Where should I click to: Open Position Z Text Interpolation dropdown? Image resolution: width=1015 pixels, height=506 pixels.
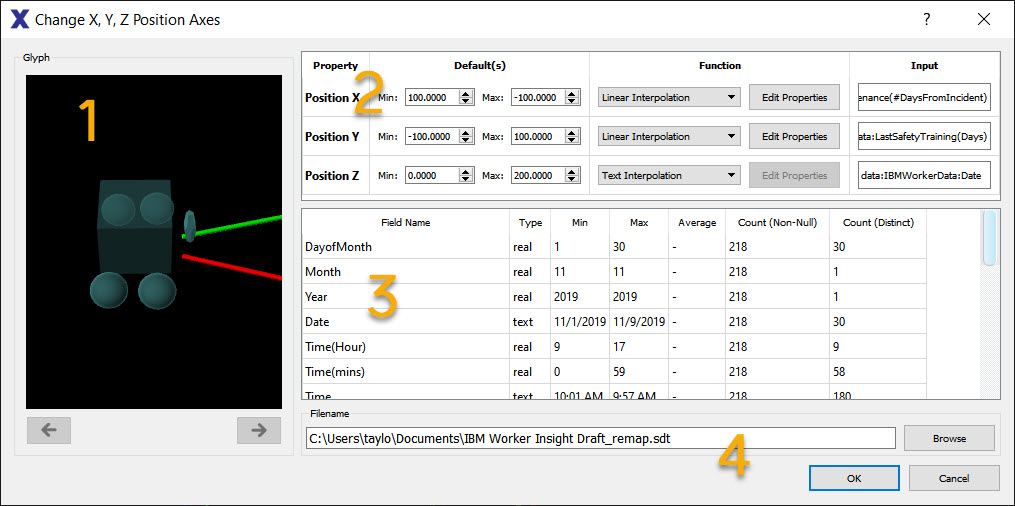(x=669, y=175)
